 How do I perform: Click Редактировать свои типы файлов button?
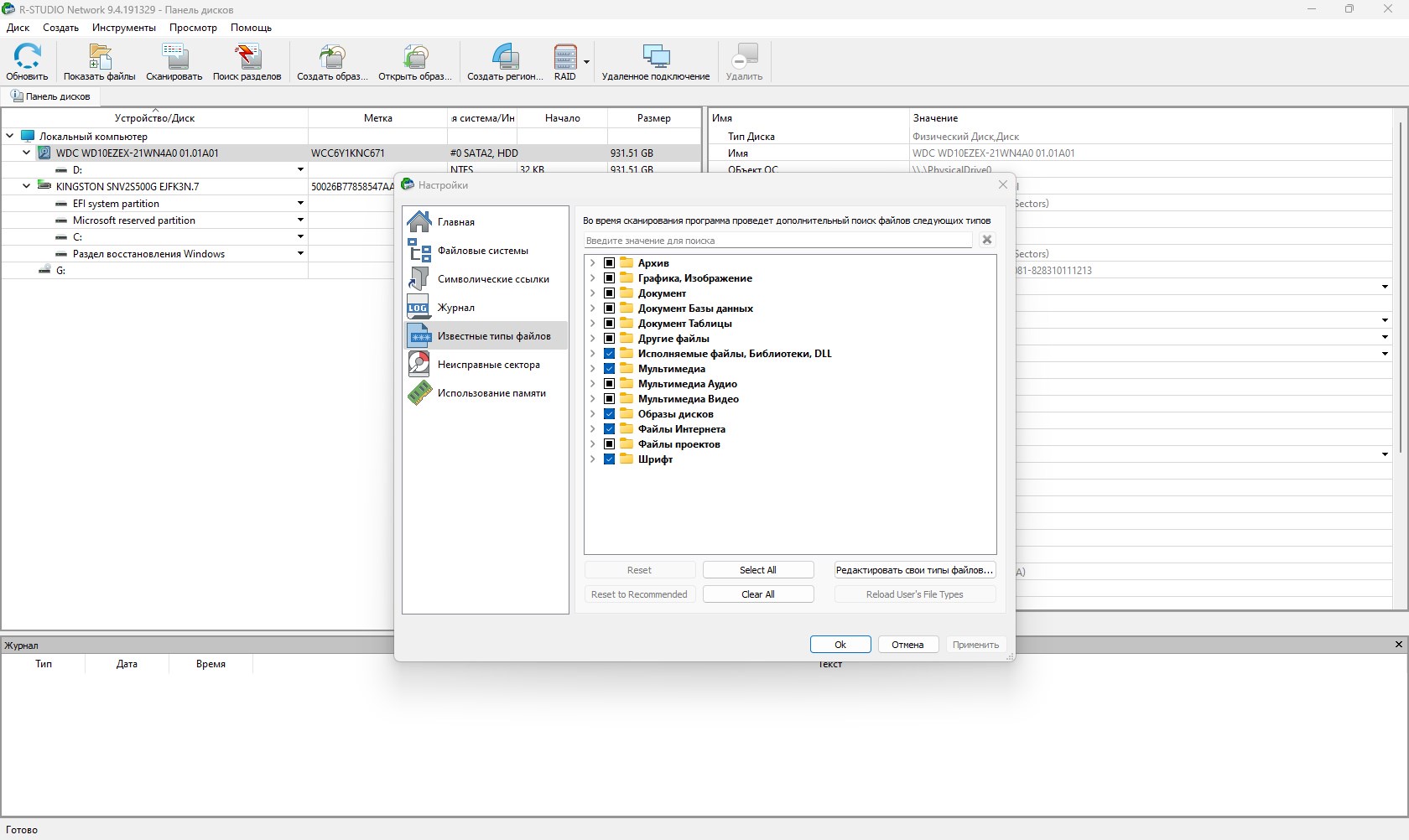pos(914,570)
